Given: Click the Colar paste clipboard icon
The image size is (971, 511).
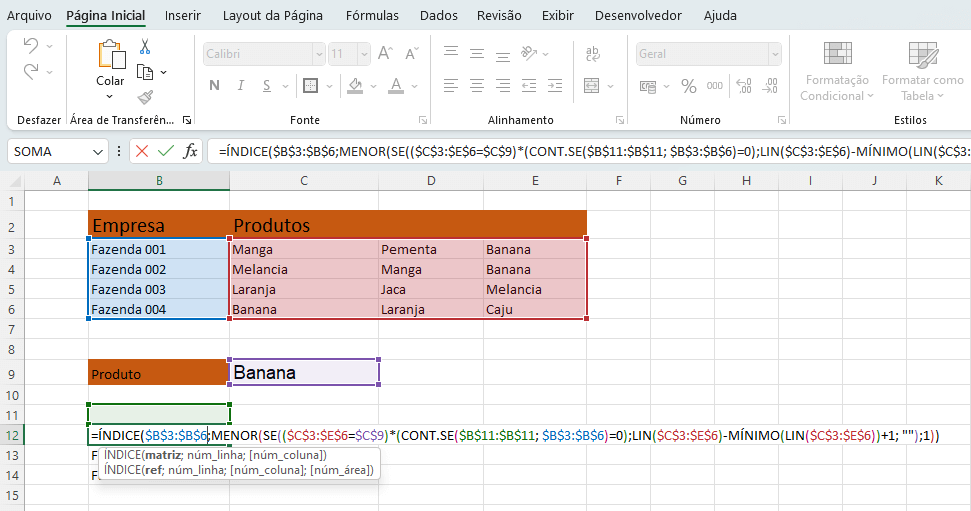Looking at the screenshot, I should pos(111,54).
